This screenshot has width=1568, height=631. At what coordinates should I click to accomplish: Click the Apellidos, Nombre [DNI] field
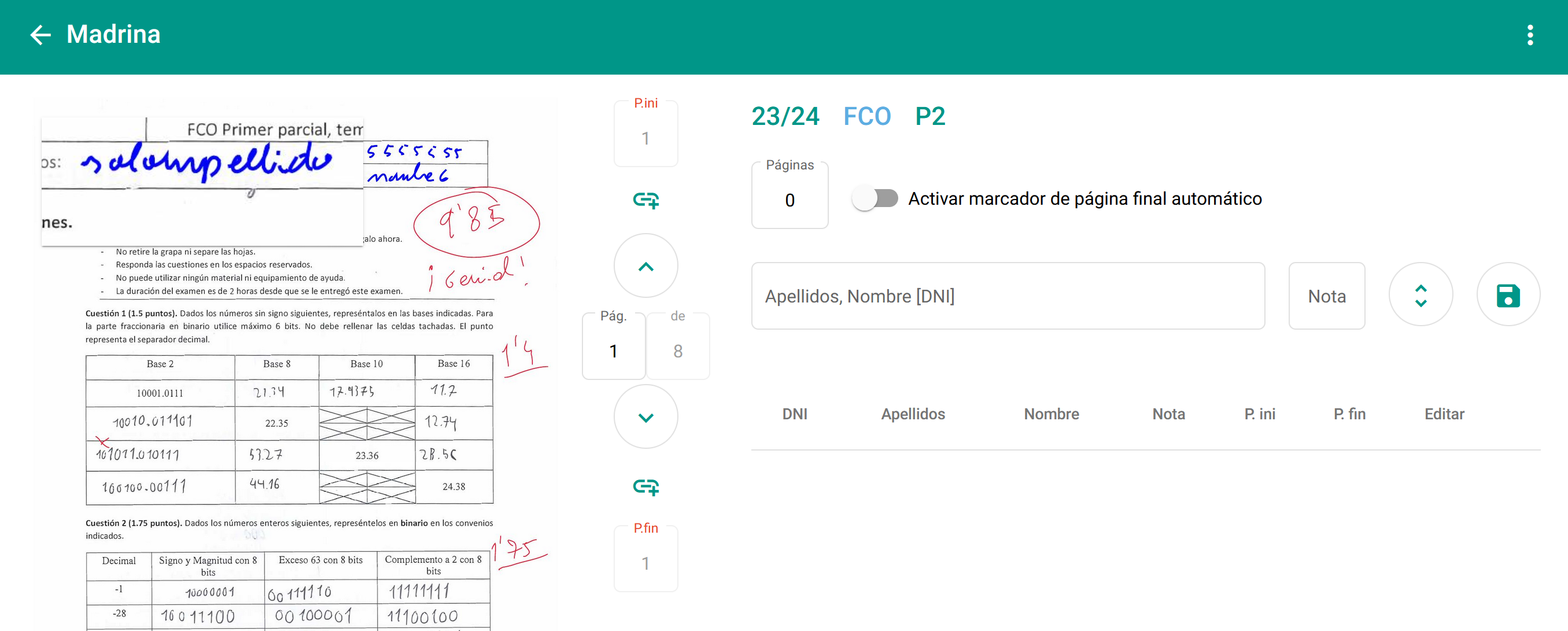point(1008,296)
